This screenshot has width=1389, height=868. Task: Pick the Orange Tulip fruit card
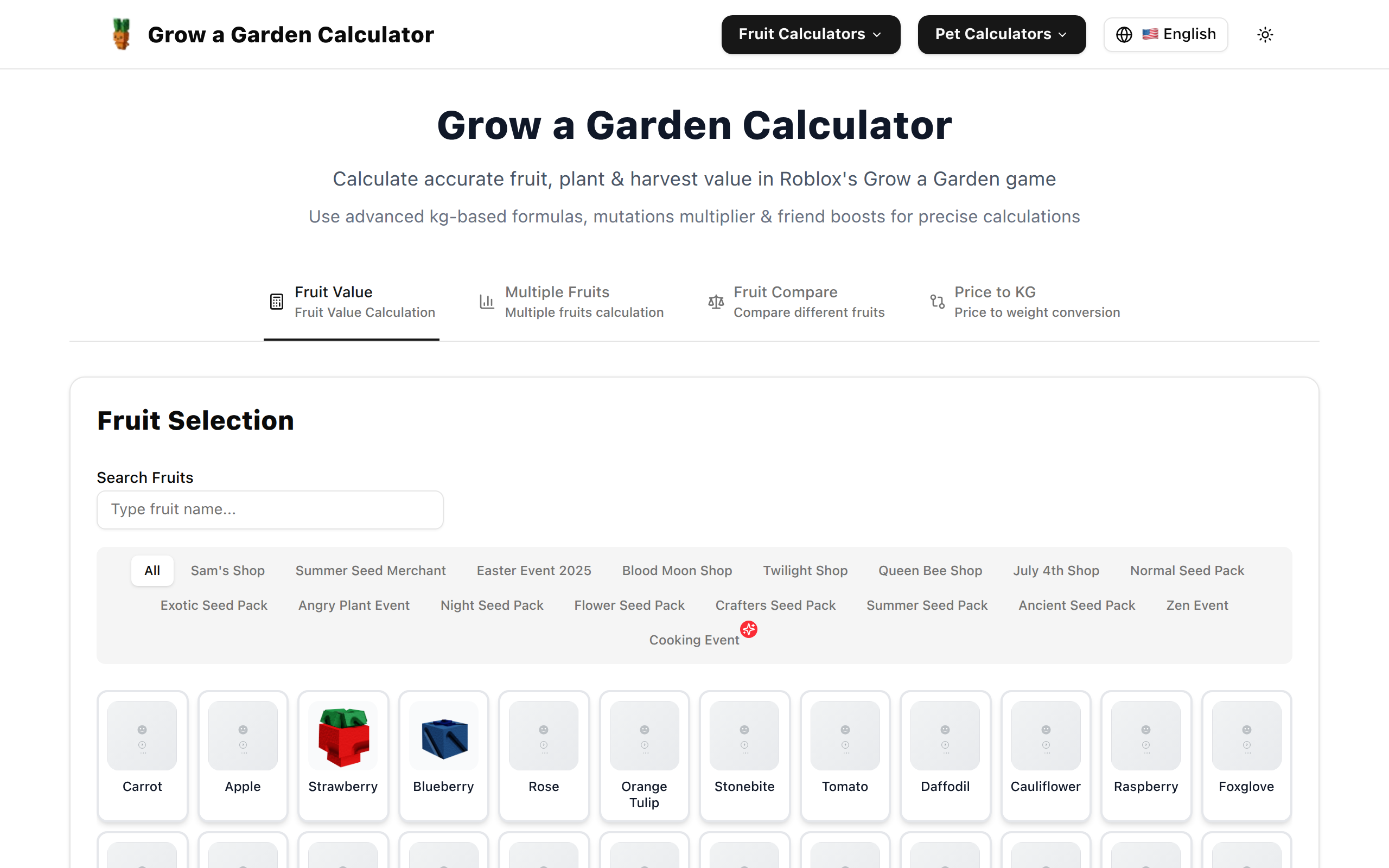(644, 756)
